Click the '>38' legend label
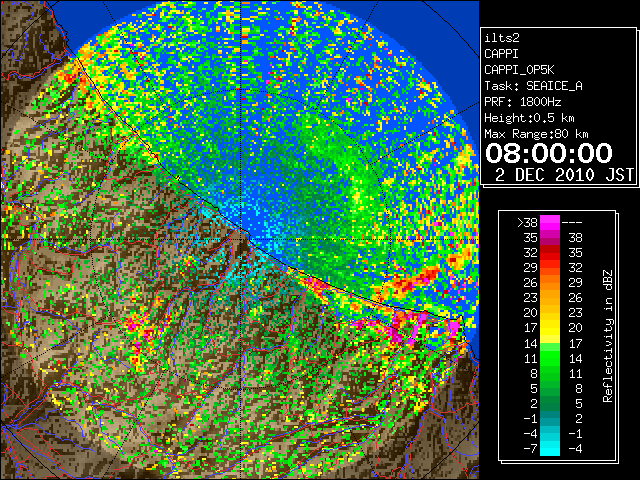 [527, 222]
